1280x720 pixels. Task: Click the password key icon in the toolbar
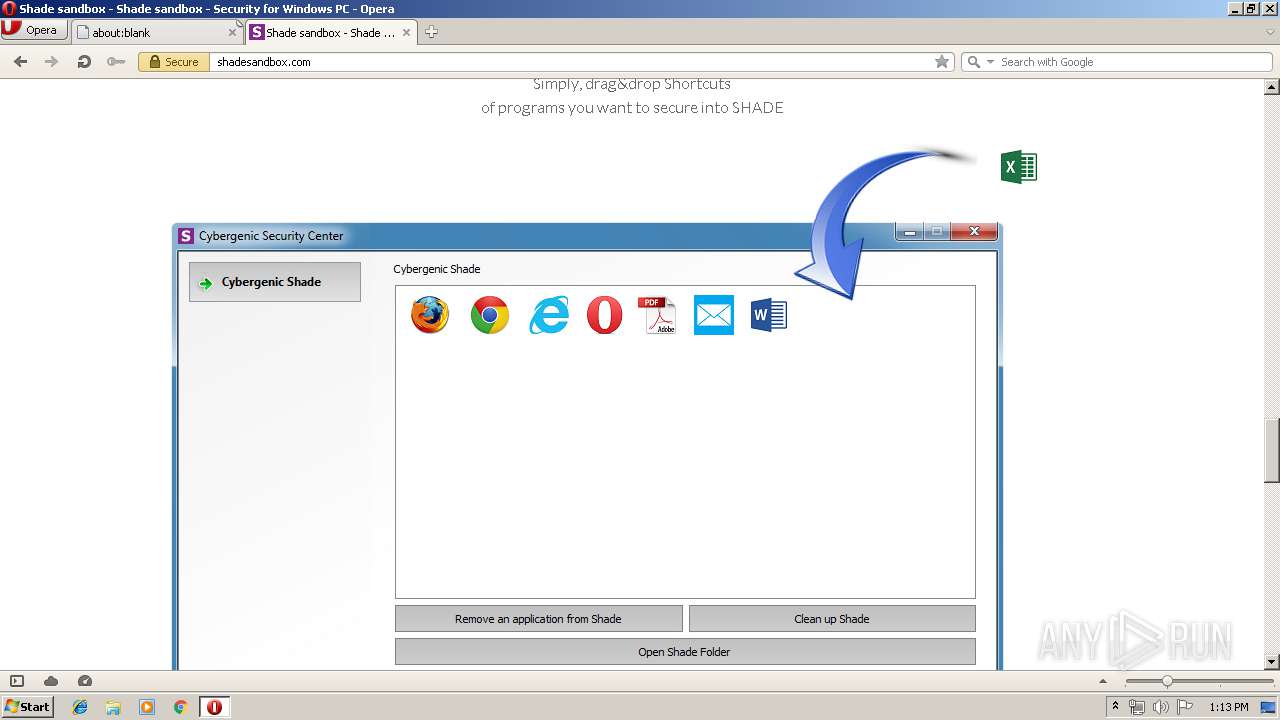pos(116,62)
